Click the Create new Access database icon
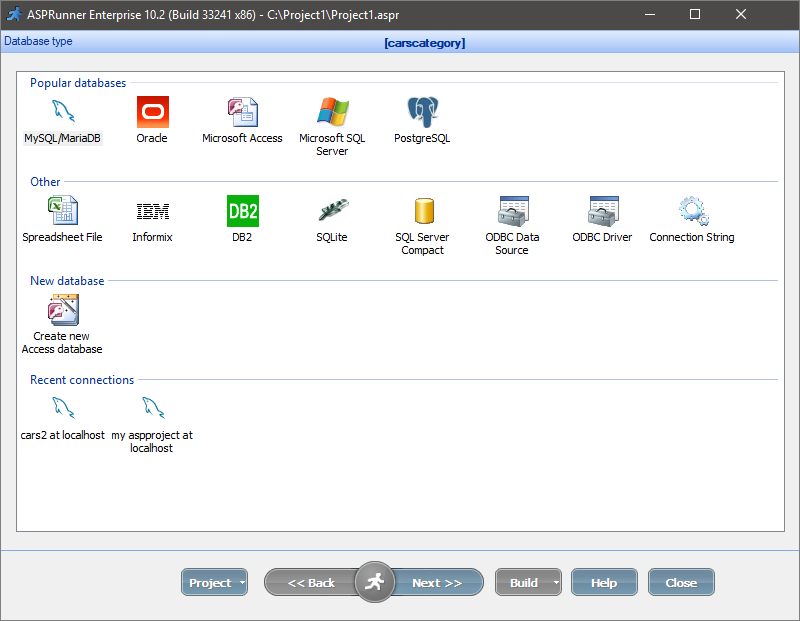The width and height of the screenshot is (800, 621). click(63, 310)
